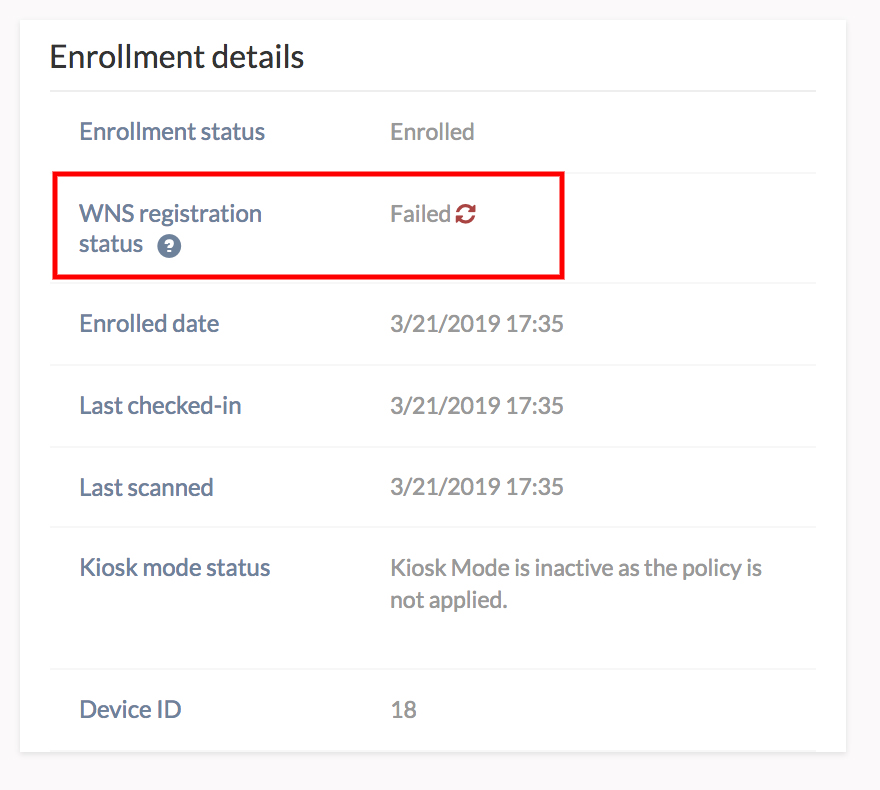Click the Enrolled date label

(x=149, y=324)
